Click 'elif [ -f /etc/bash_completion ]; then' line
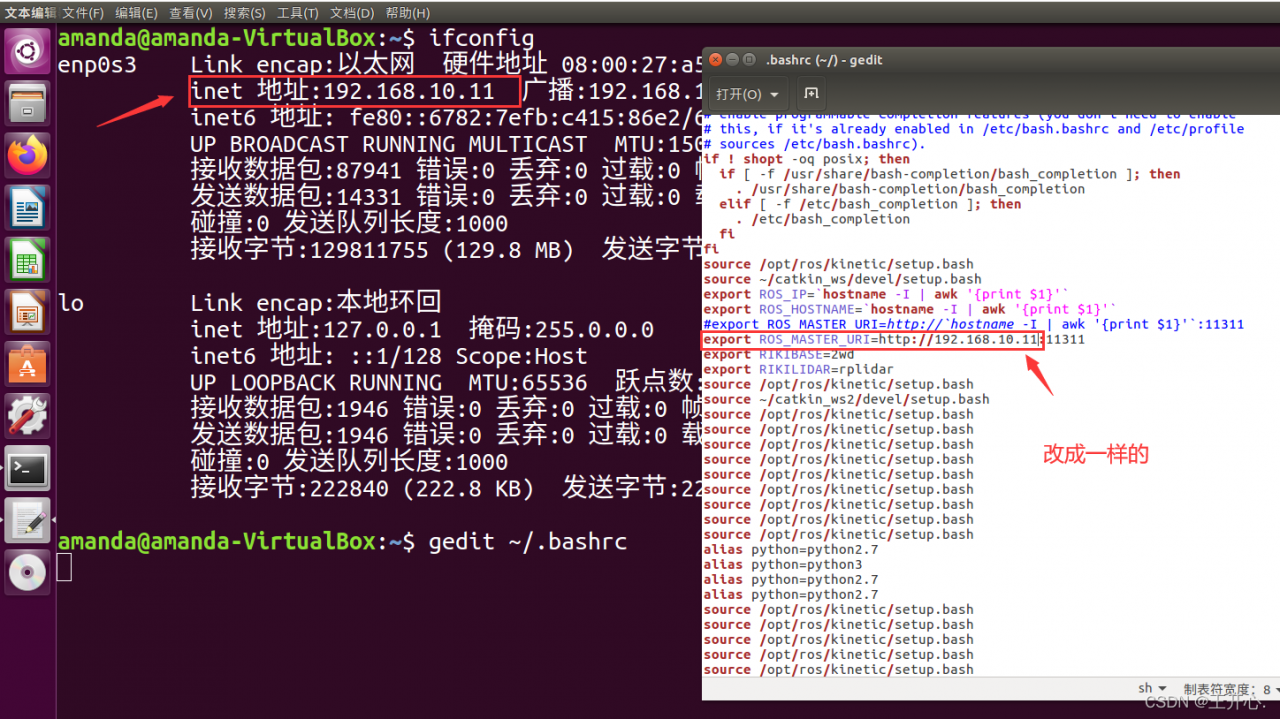Image resolution: width=1280 pixels, height=719 pixels. (x=870, y=203)
